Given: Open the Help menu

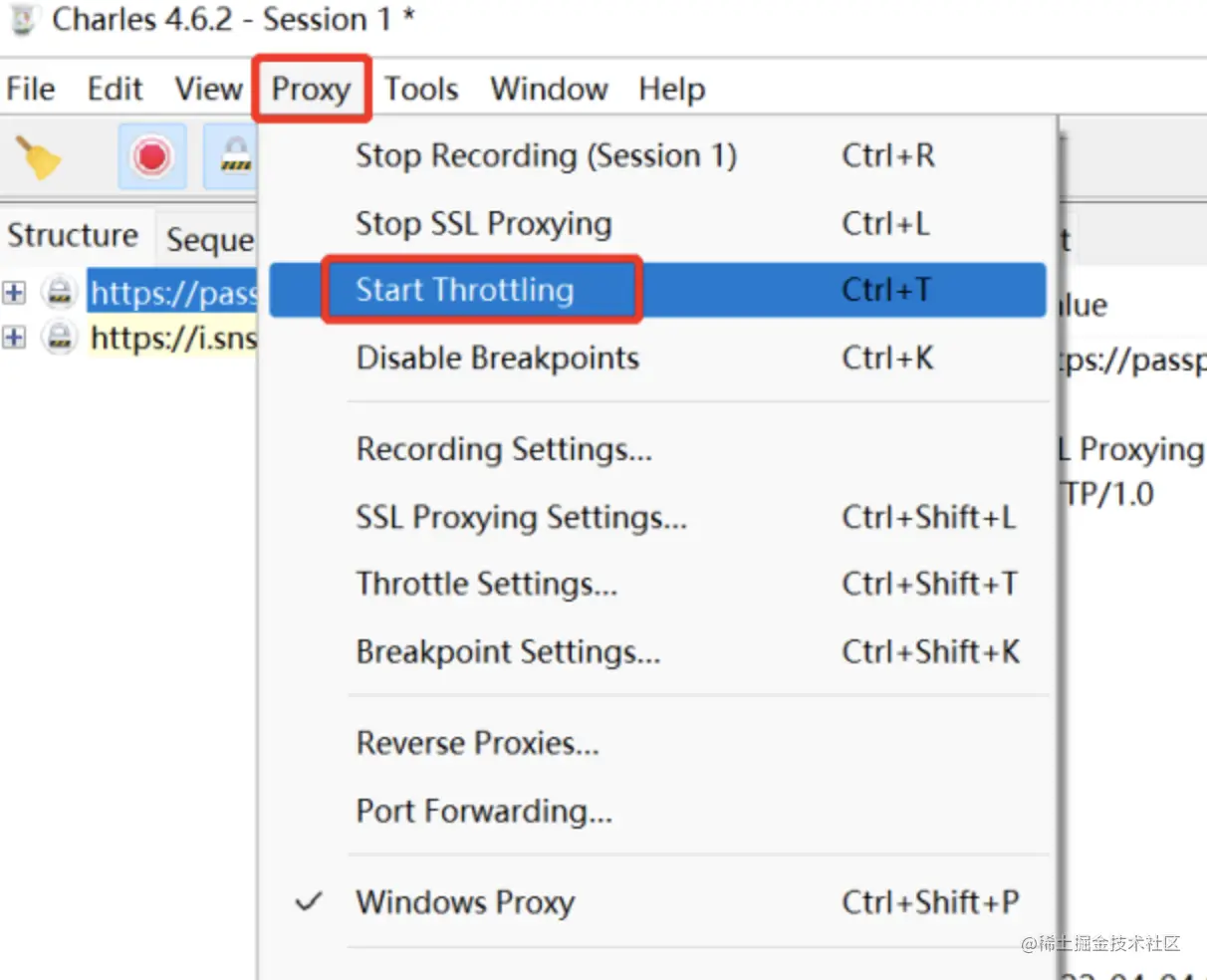Looking at the screenshot, I should (672, 90).
